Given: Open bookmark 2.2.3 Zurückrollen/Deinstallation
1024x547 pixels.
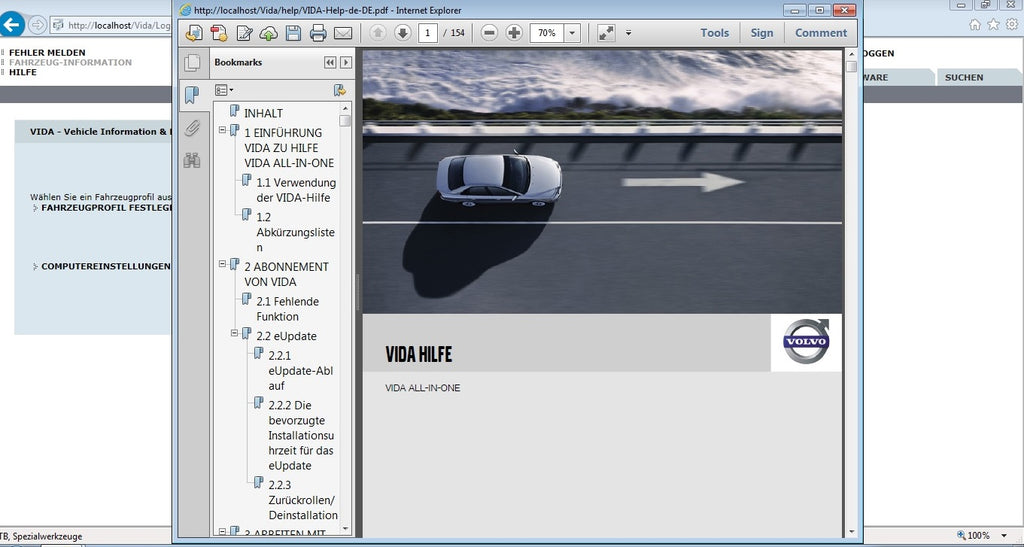Looking at the screenshot, I should [303, 500].
